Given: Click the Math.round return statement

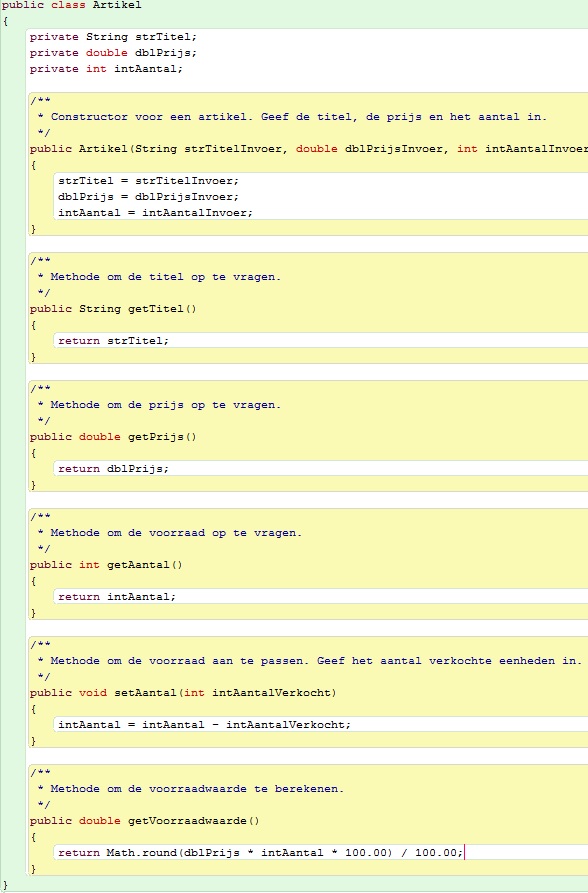Looking at the screenshot, I should pos(260,853).
